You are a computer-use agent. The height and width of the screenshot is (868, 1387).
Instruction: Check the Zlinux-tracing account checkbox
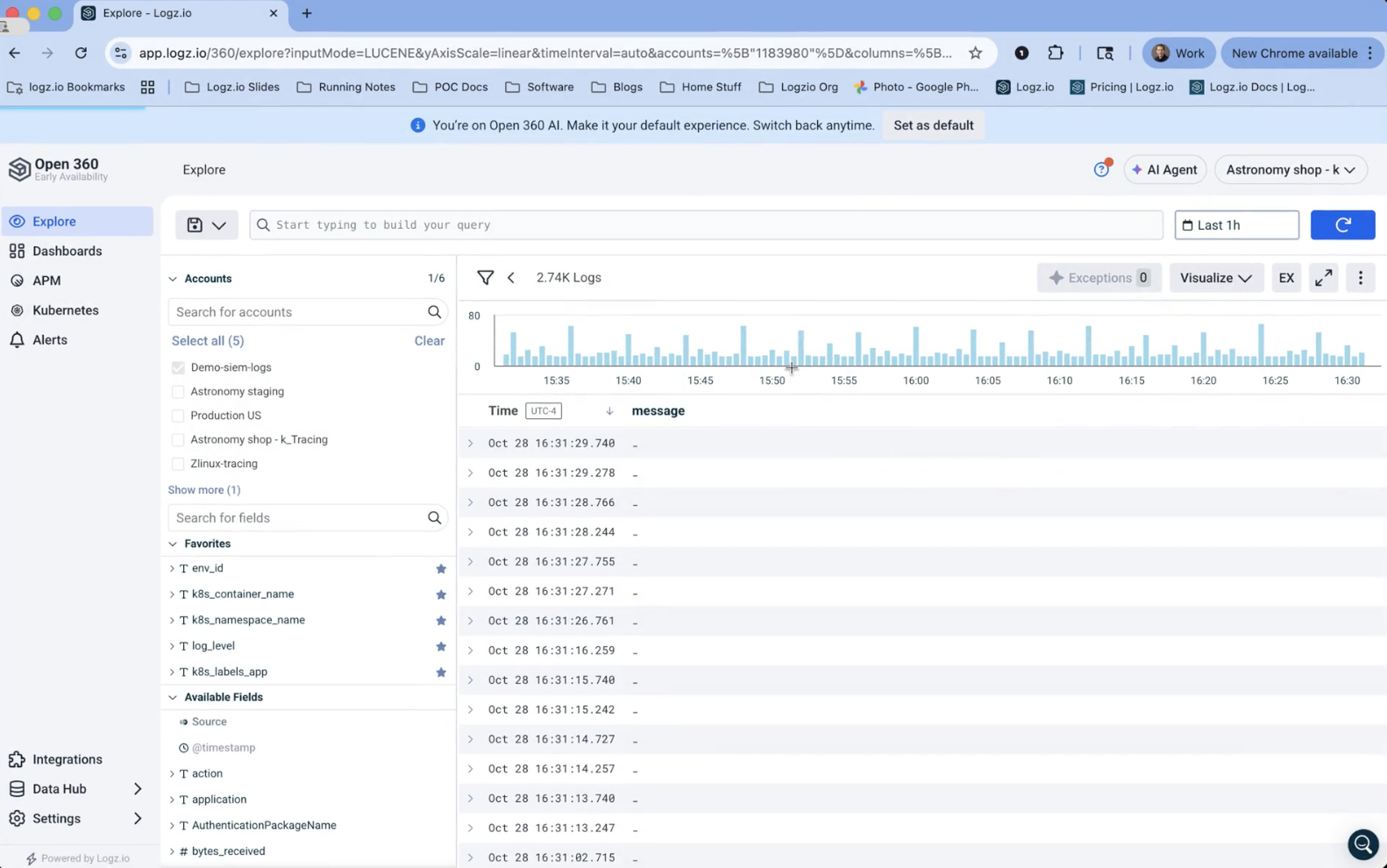[179, 464]
